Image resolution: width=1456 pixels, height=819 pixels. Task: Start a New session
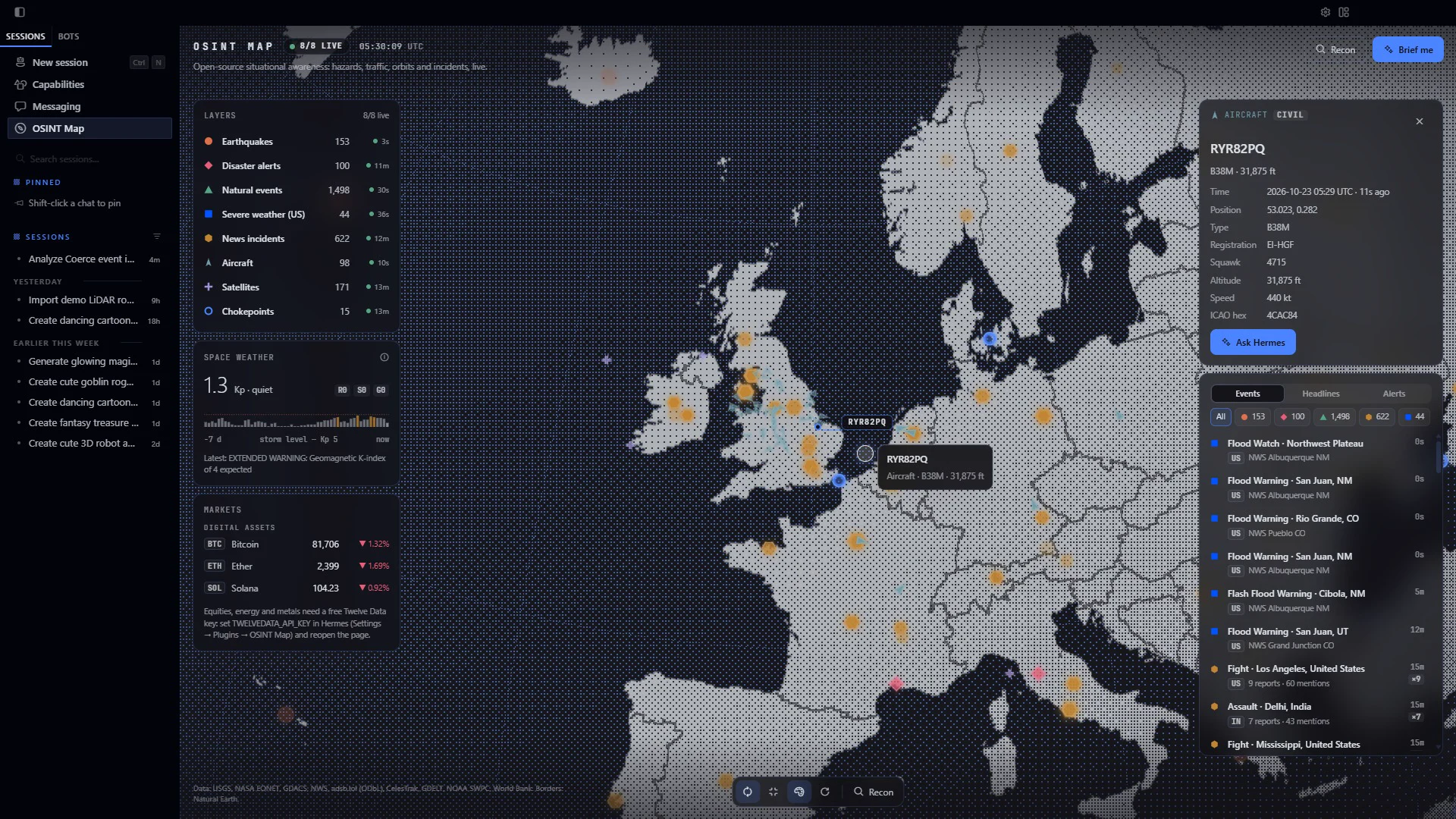(89, 62)
